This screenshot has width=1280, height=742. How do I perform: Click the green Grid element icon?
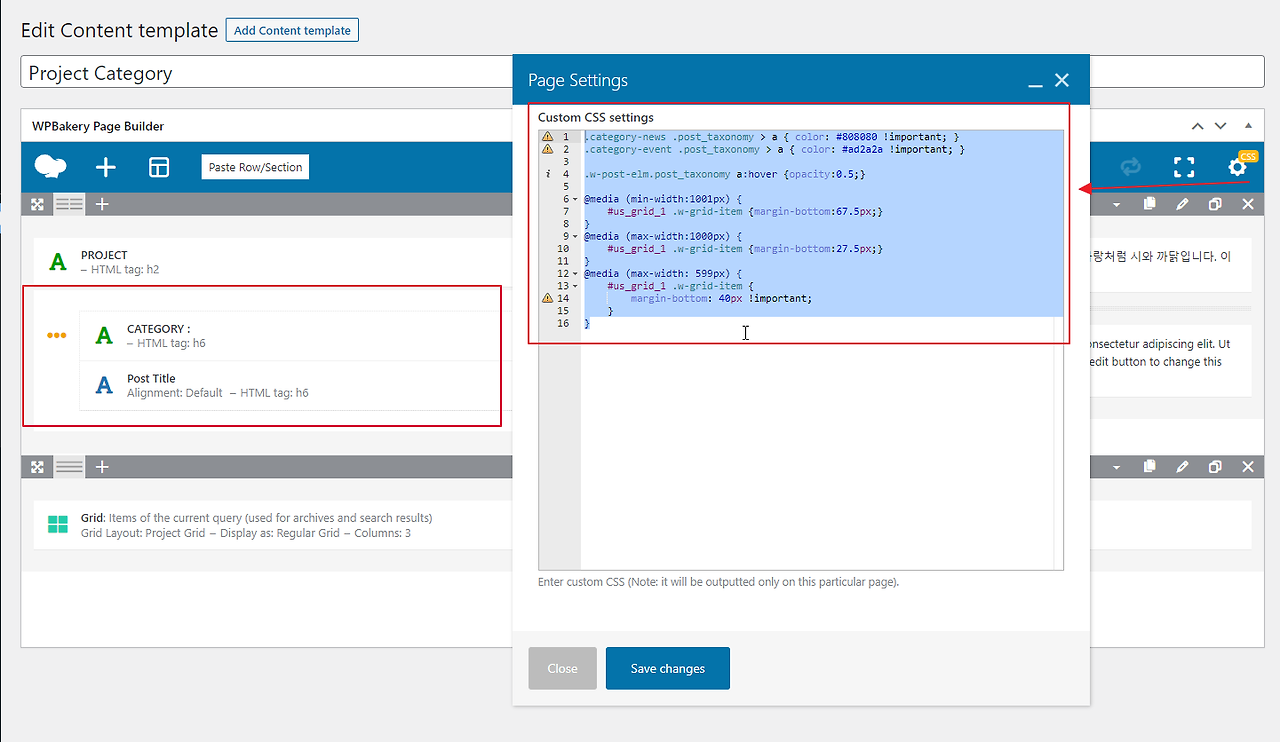58,525
